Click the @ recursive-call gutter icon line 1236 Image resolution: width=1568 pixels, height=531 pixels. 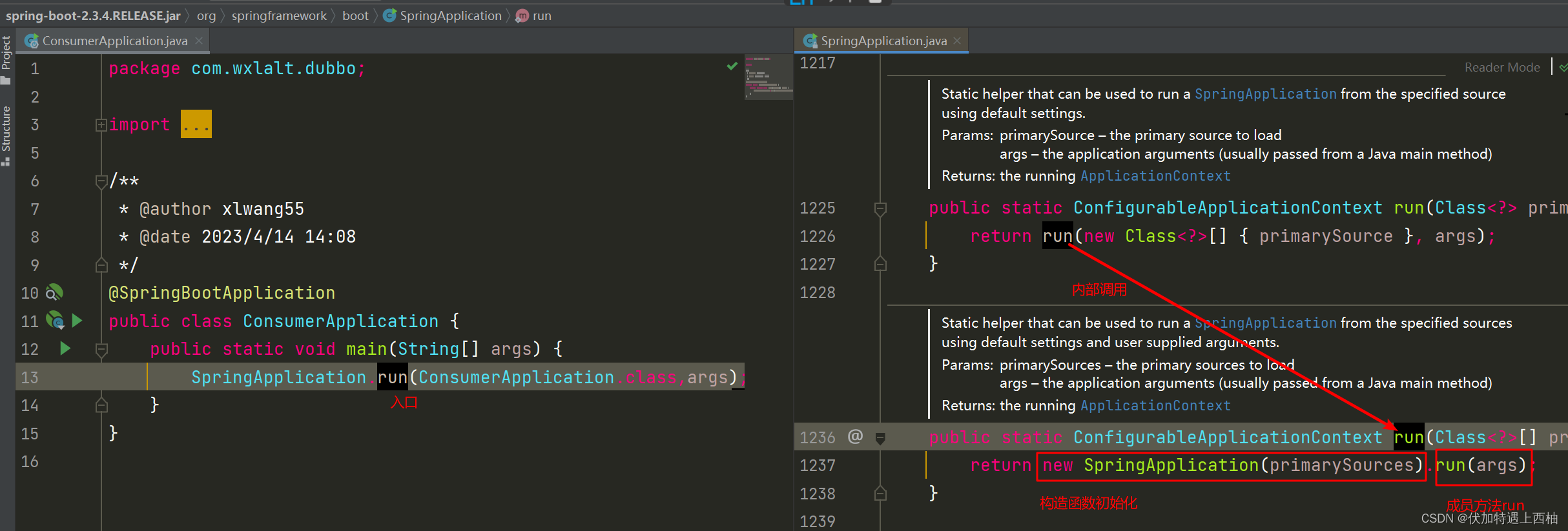point(855,437)
